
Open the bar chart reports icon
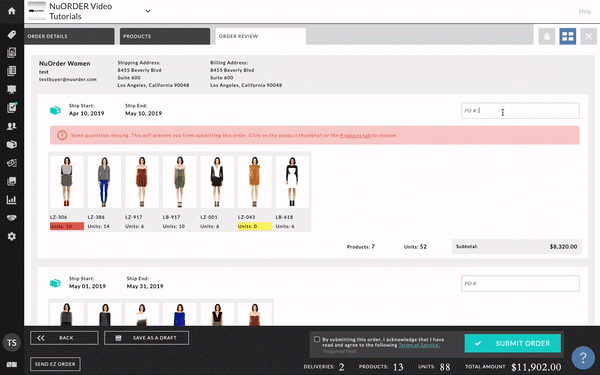[11, 199]
